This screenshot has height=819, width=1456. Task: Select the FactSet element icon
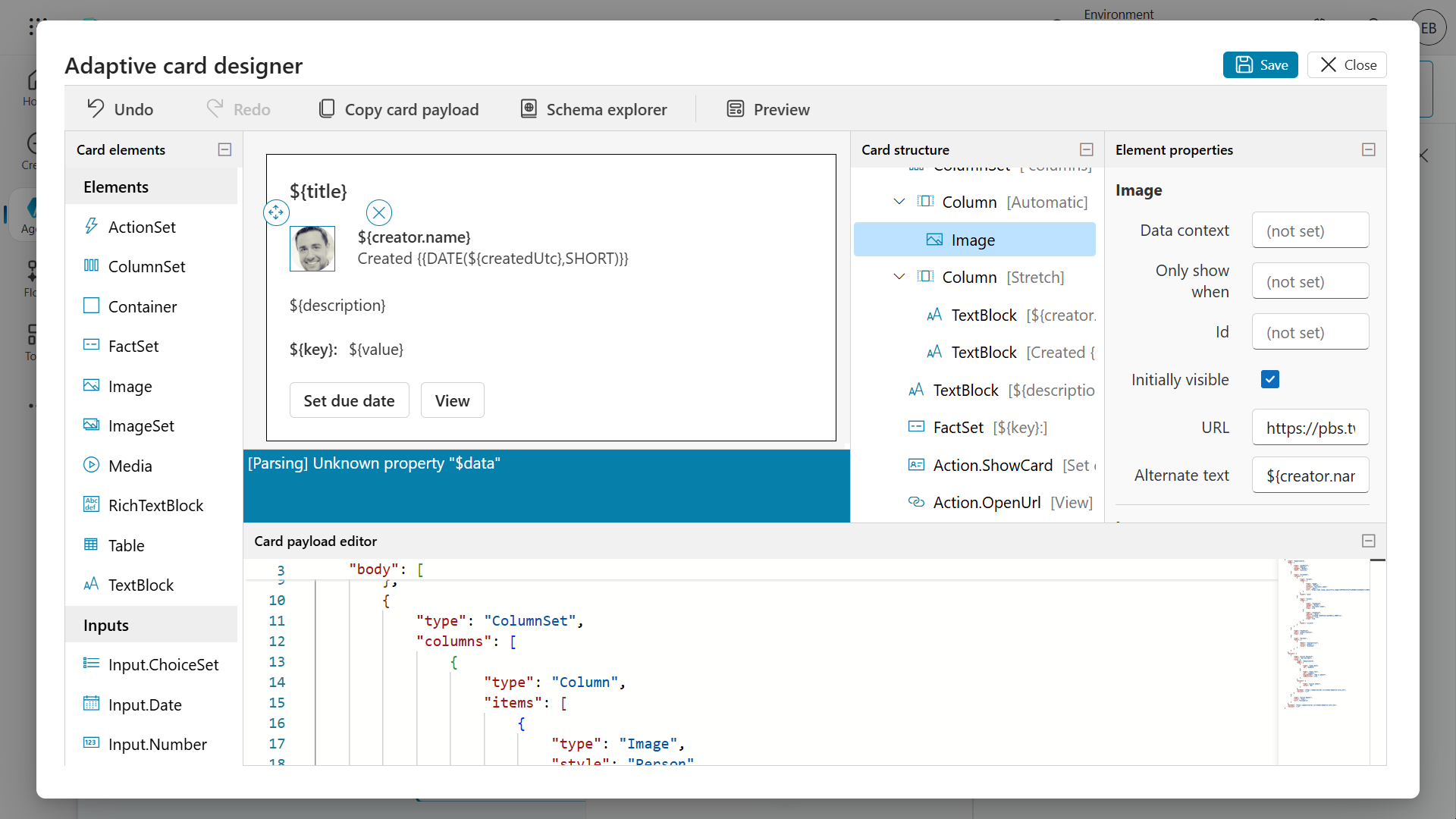point(91,345)
